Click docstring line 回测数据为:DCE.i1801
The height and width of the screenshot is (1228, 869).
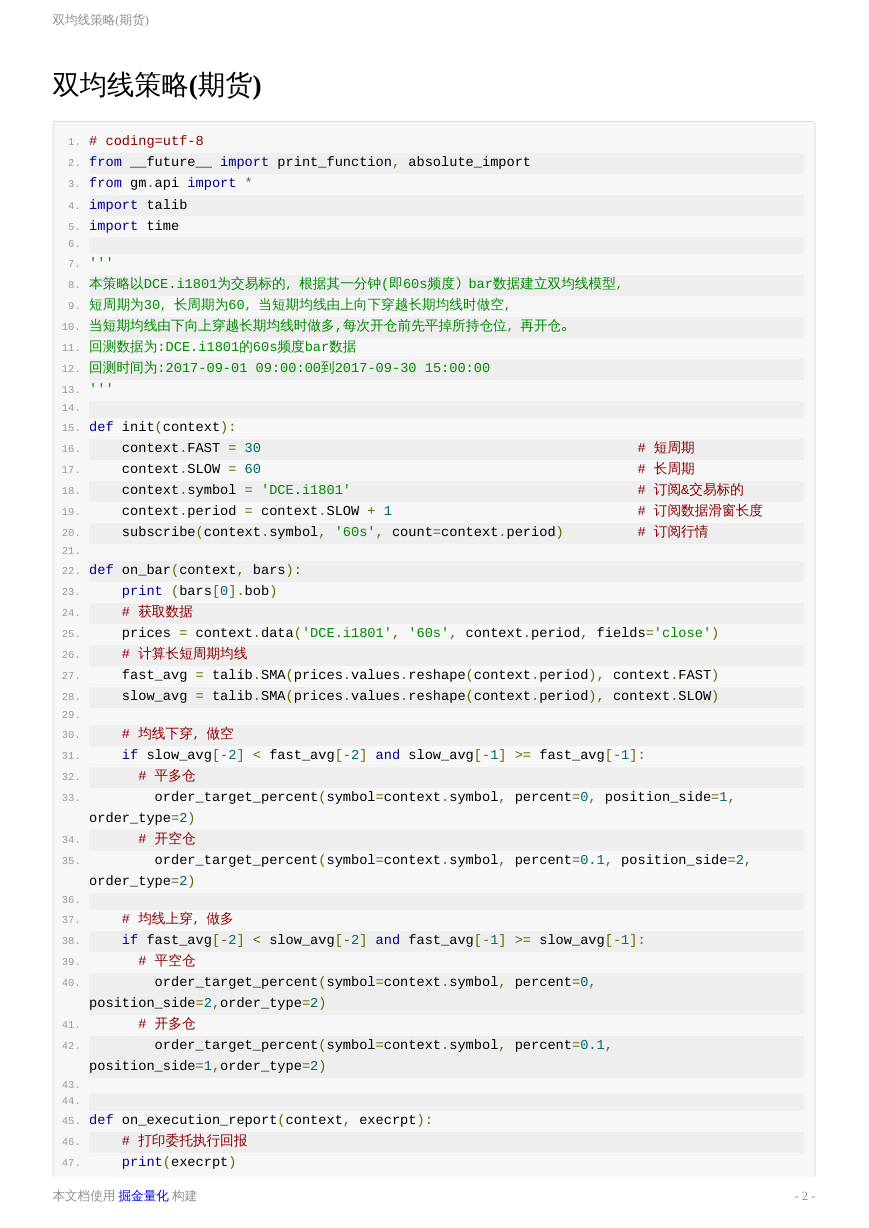[222, 347]
